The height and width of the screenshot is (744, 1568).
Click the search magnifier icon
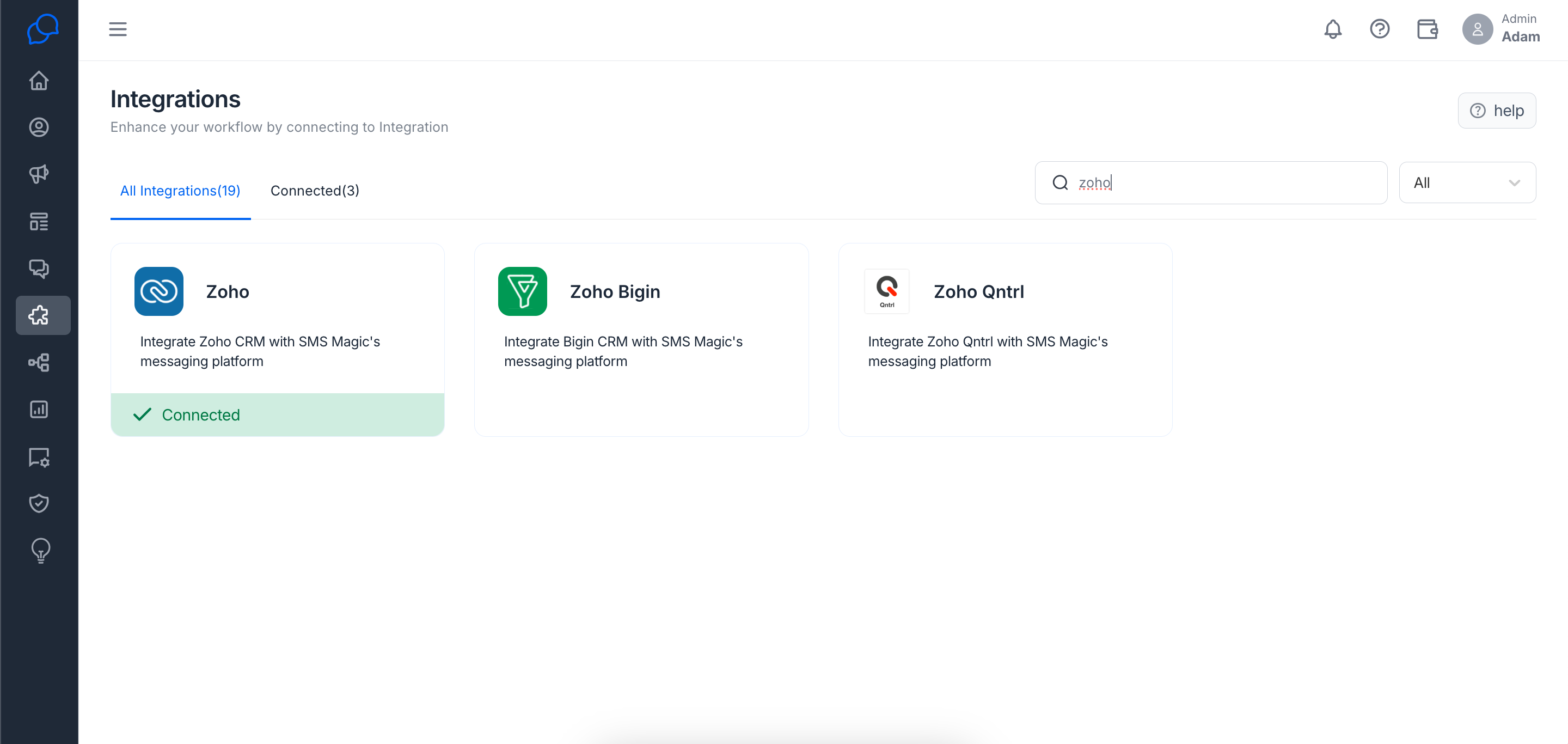[1061, 182]
